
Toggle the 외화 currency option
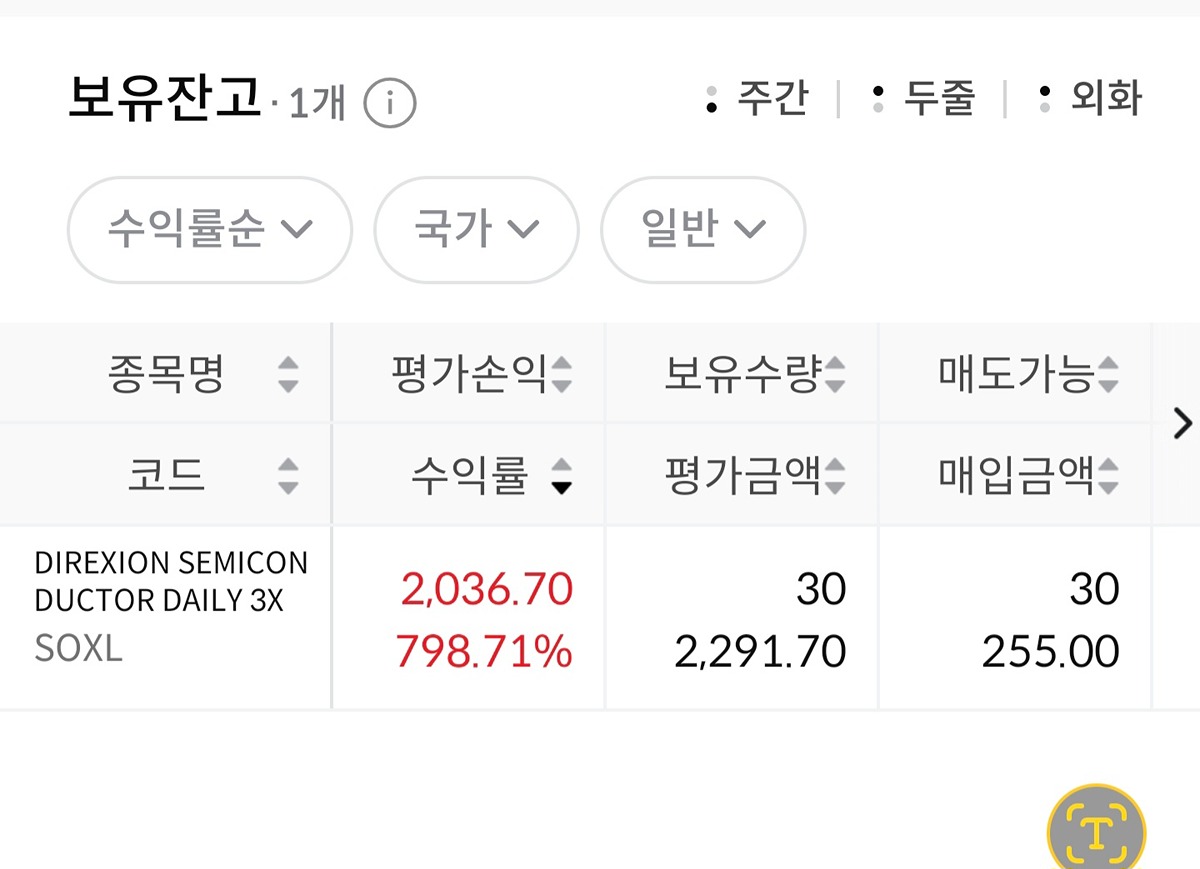pos(1091,99)
